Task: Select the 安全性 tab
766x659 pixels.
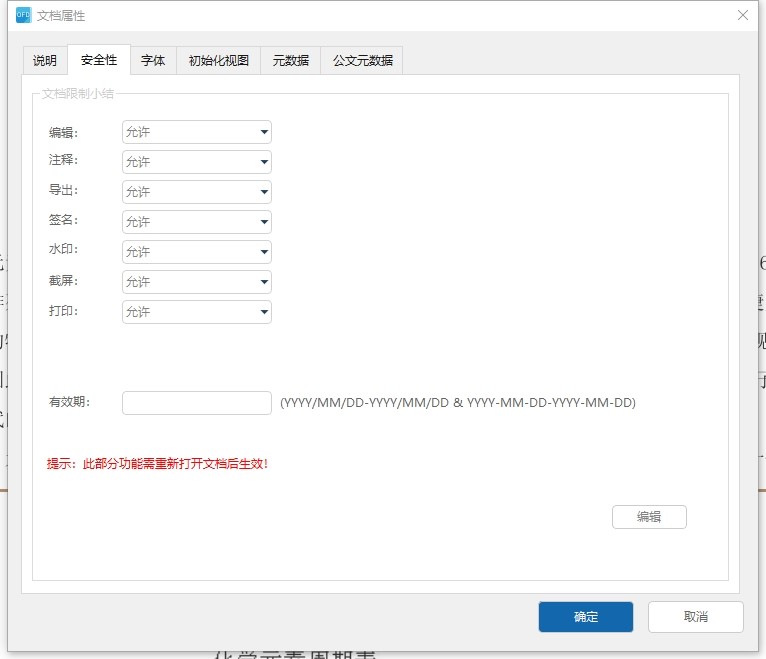Action: [x=99, y=60]
